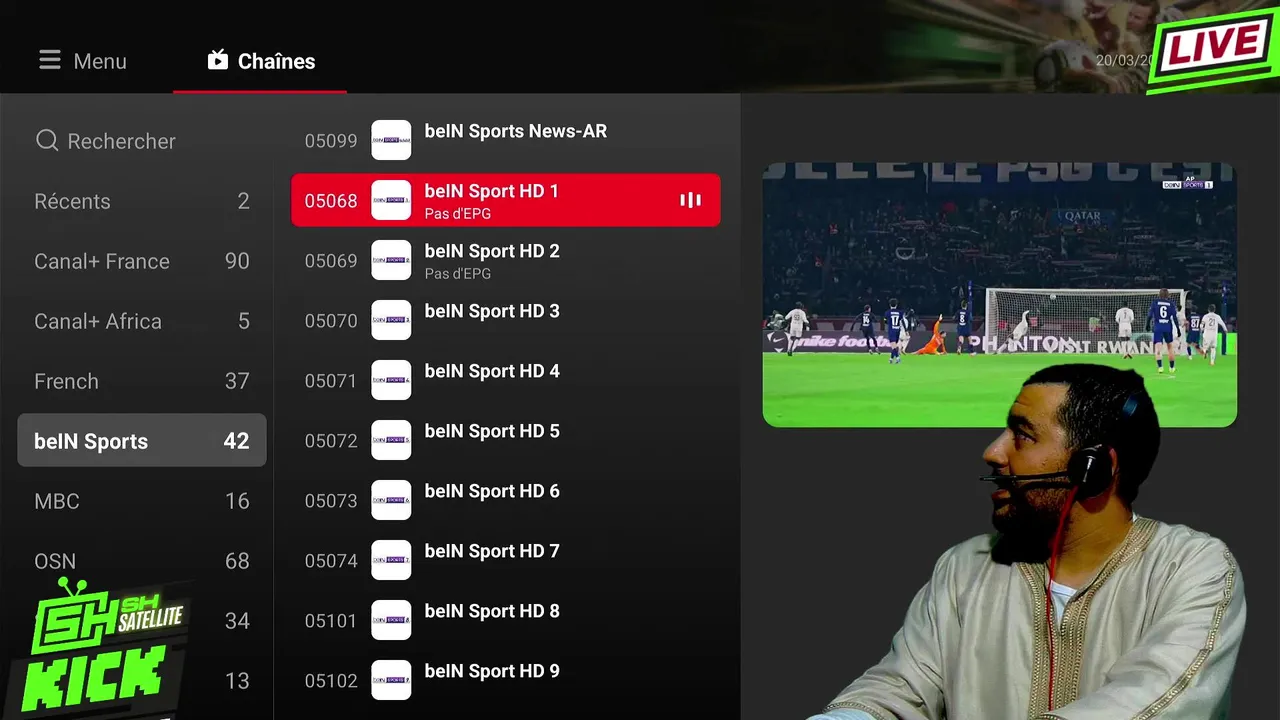Click the Rechercher magnifier icon
This screenshot has height=720, width=1280.
click(x=47, y=141)
